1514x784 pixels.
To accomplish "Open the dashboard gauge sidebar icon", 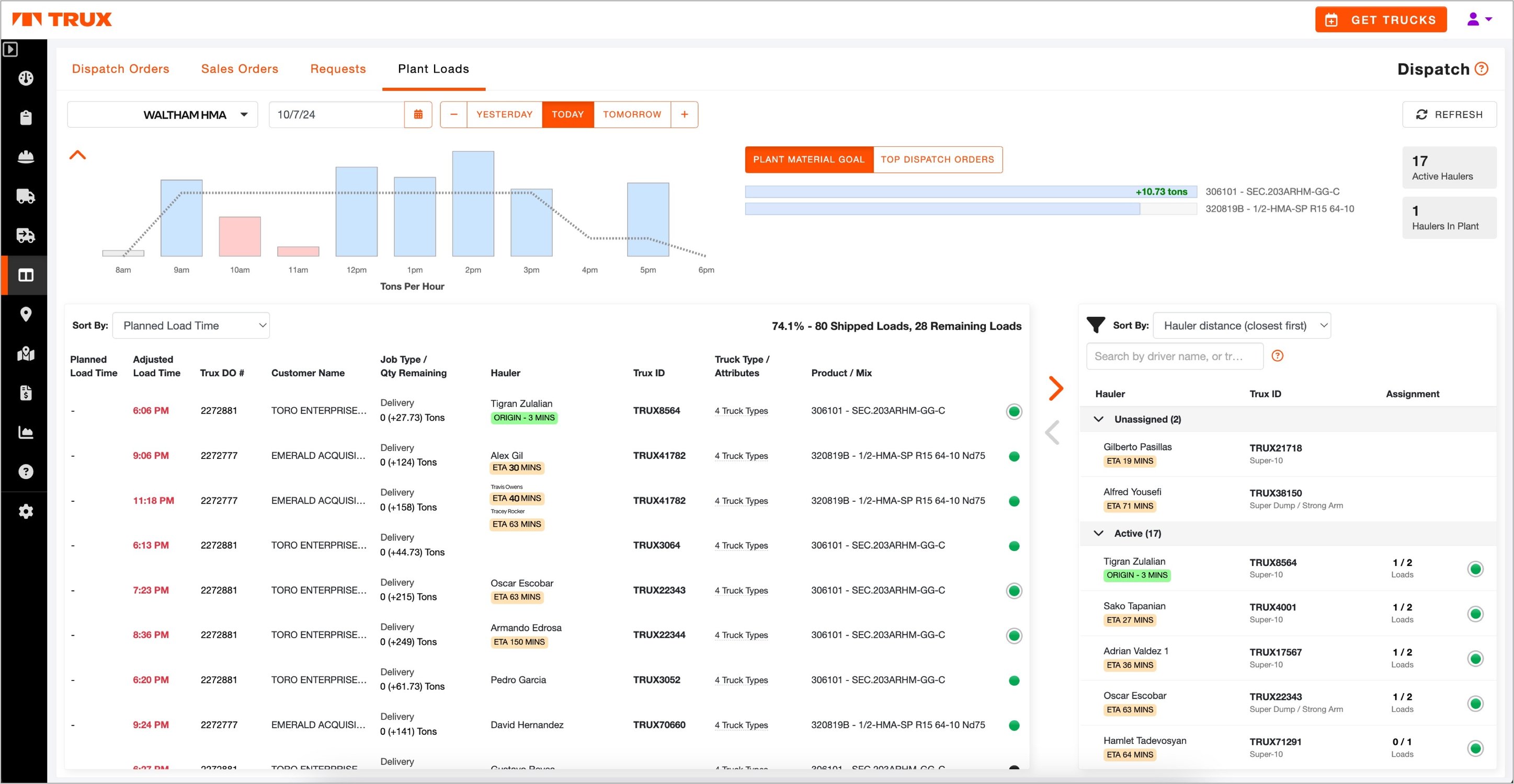I will click(25, 78).
